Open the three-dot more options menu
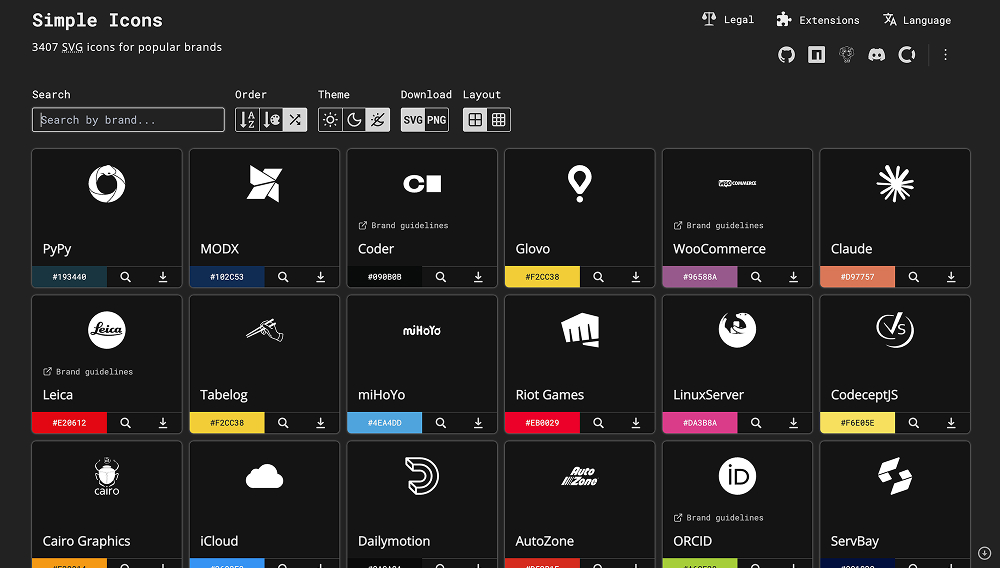 click(x=945, y=55)
